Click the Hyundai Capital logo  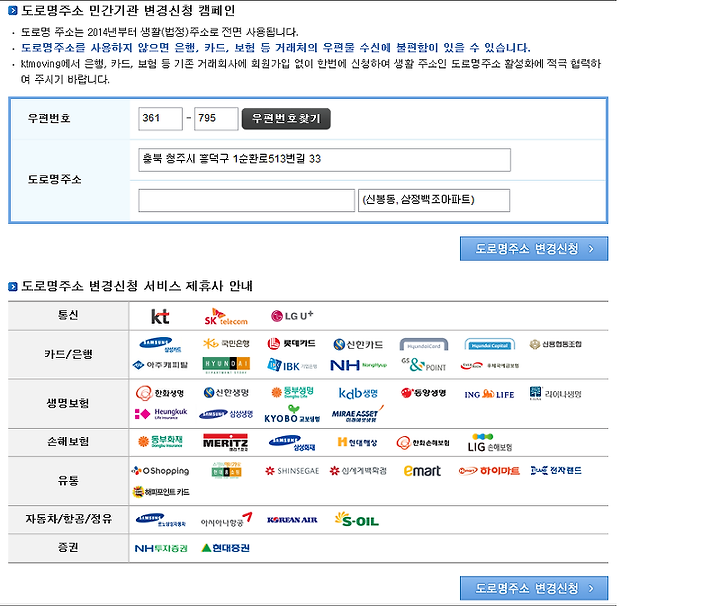(x=489, y=345)
